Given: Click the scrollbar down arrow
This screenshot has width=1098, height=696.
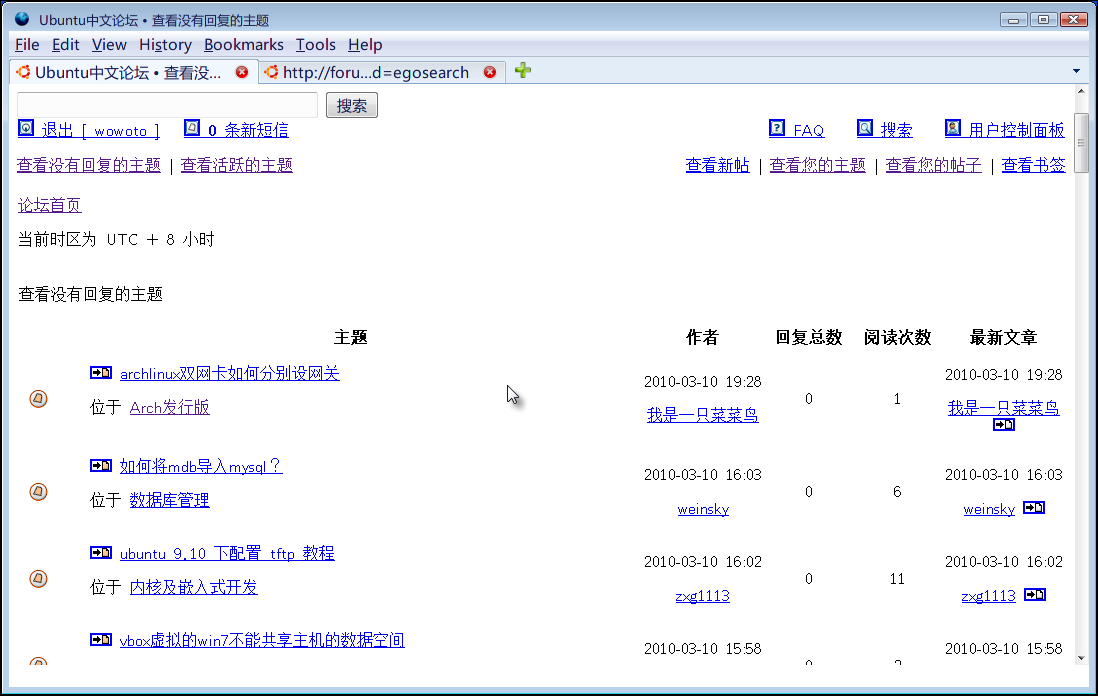Looking at the screenshot, I should coord(1081,657).
